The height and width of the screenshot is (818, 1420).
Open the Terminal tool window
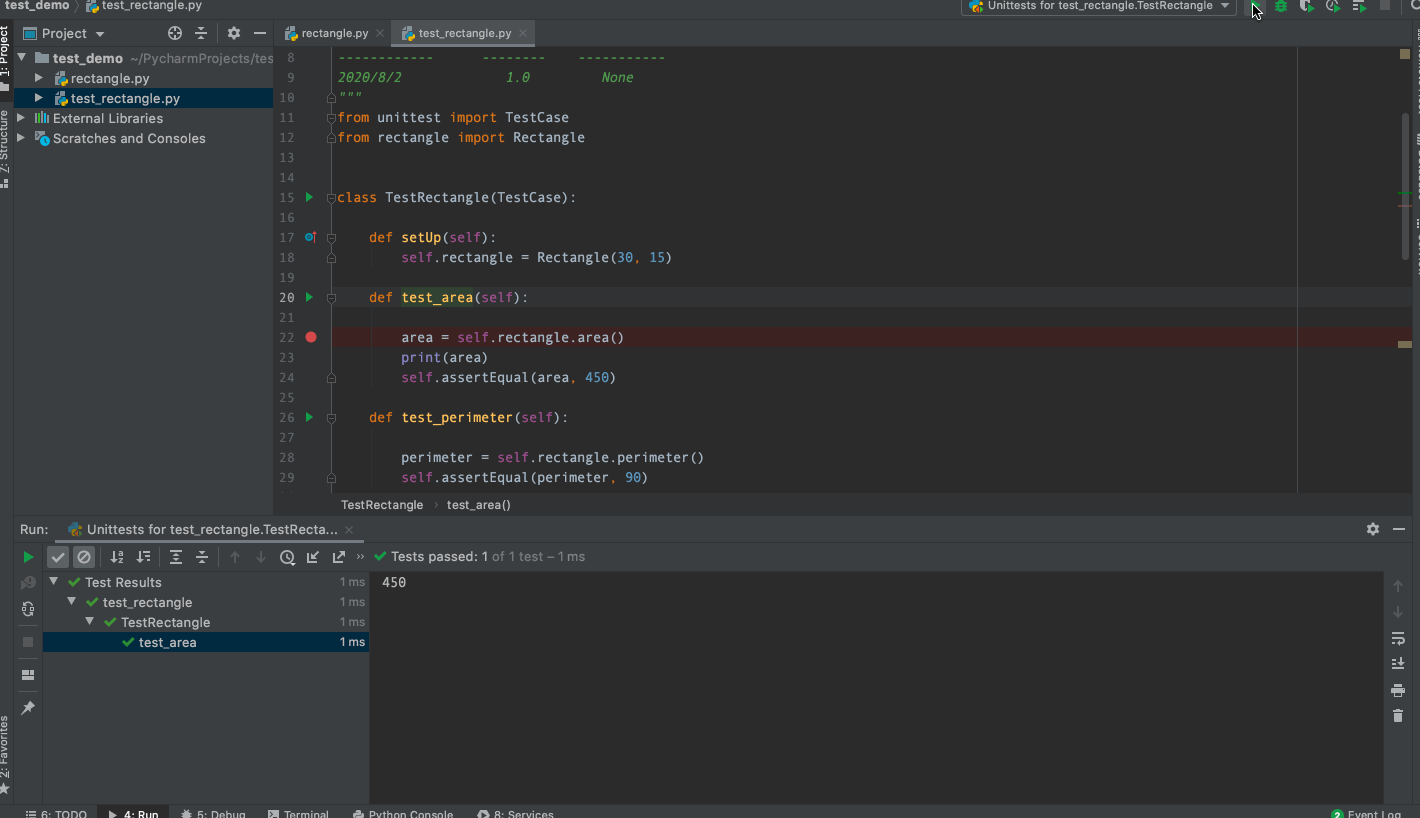[298, 814]
